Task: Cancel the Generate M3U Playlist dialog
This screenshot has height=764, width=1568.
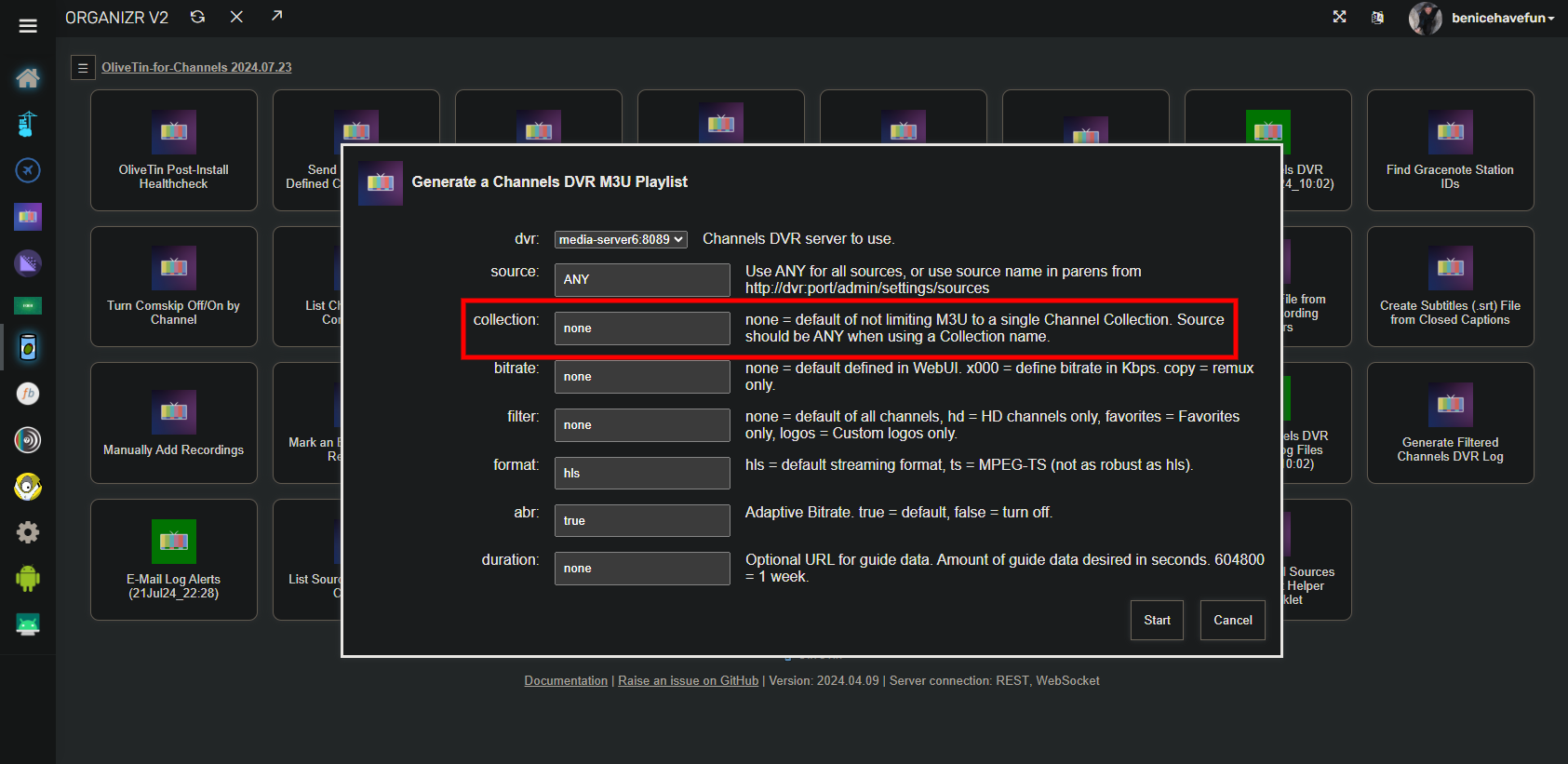Action: (x=1233, y=621)
